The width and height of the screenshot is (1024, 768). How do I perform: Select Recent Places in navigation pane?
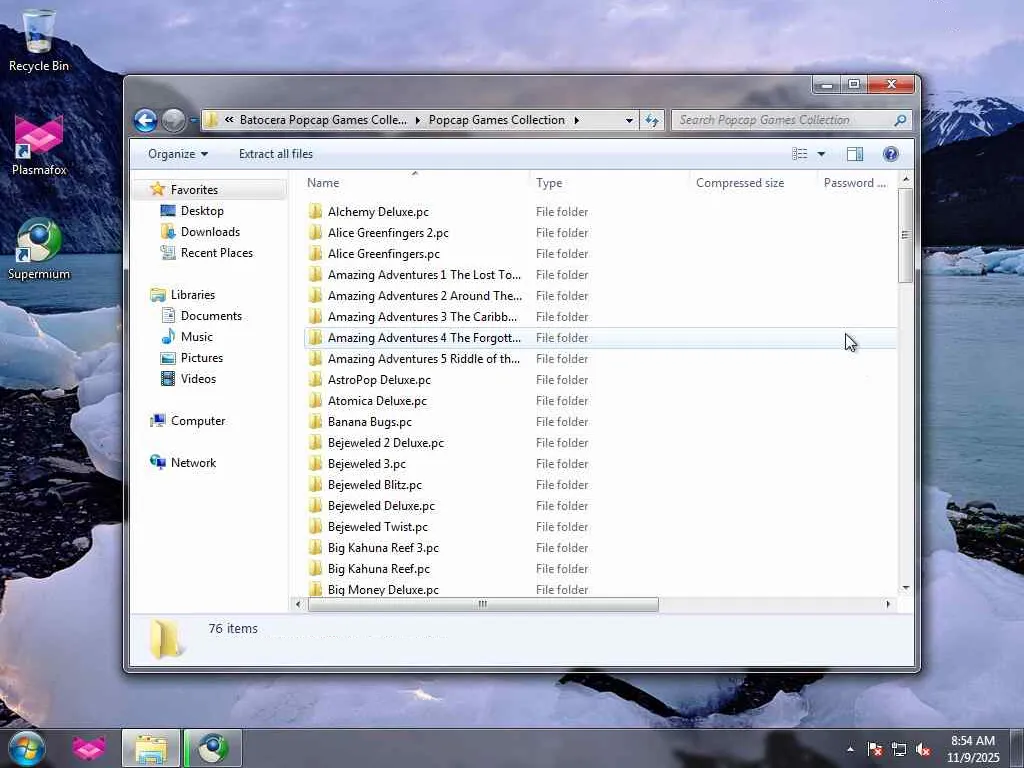pyautogui.click(x=216, y=252)
